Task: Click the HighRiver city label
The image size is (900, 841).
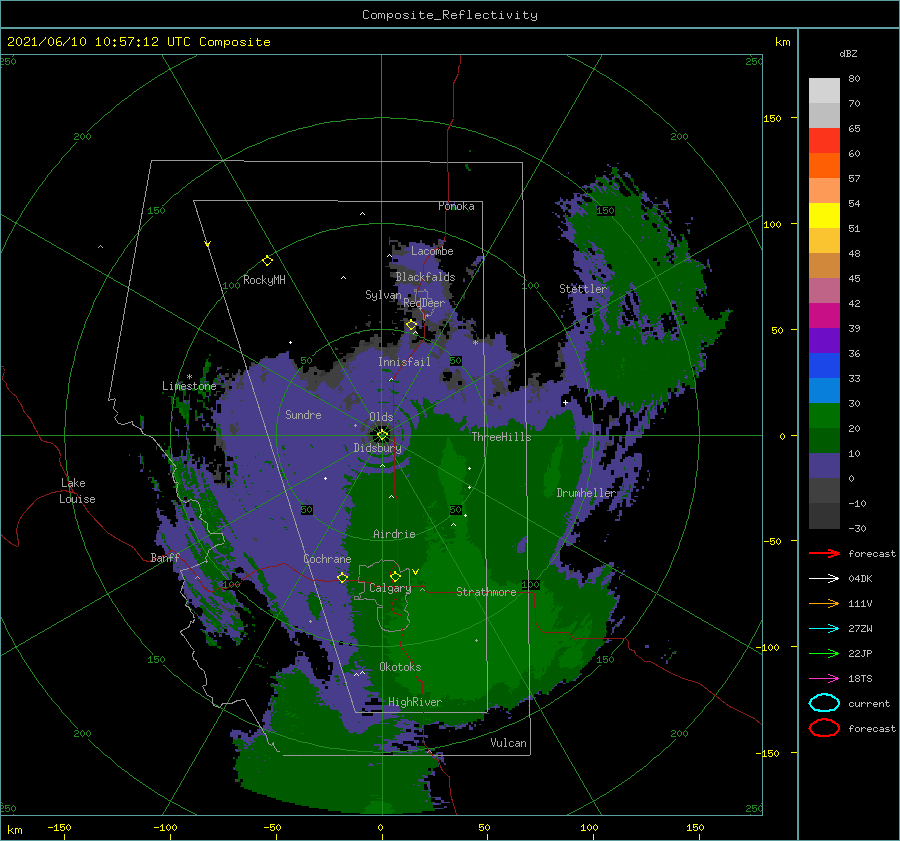Action: 415,702
